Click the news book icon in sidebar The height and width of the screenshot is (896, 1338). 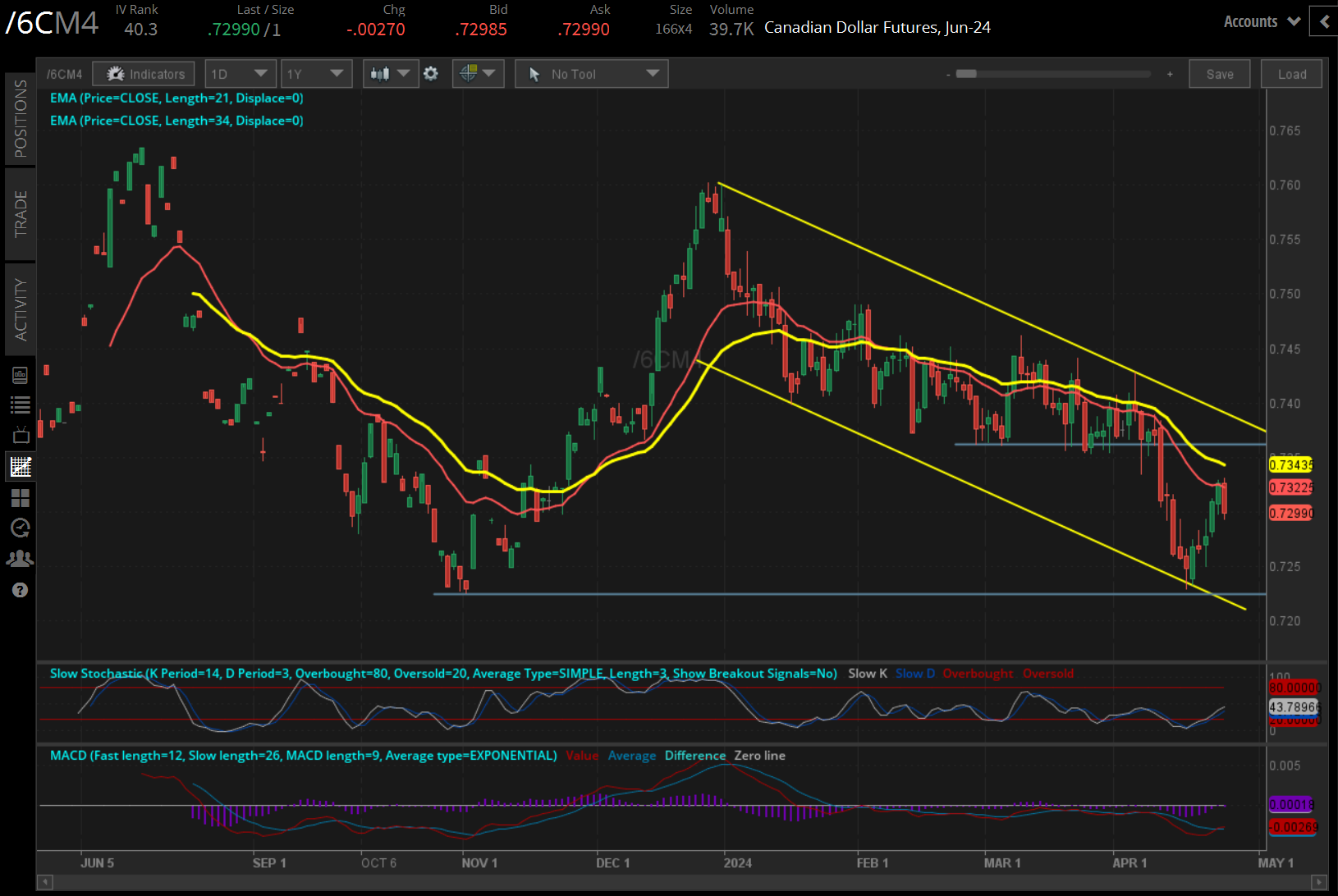[x=20, y=375]
